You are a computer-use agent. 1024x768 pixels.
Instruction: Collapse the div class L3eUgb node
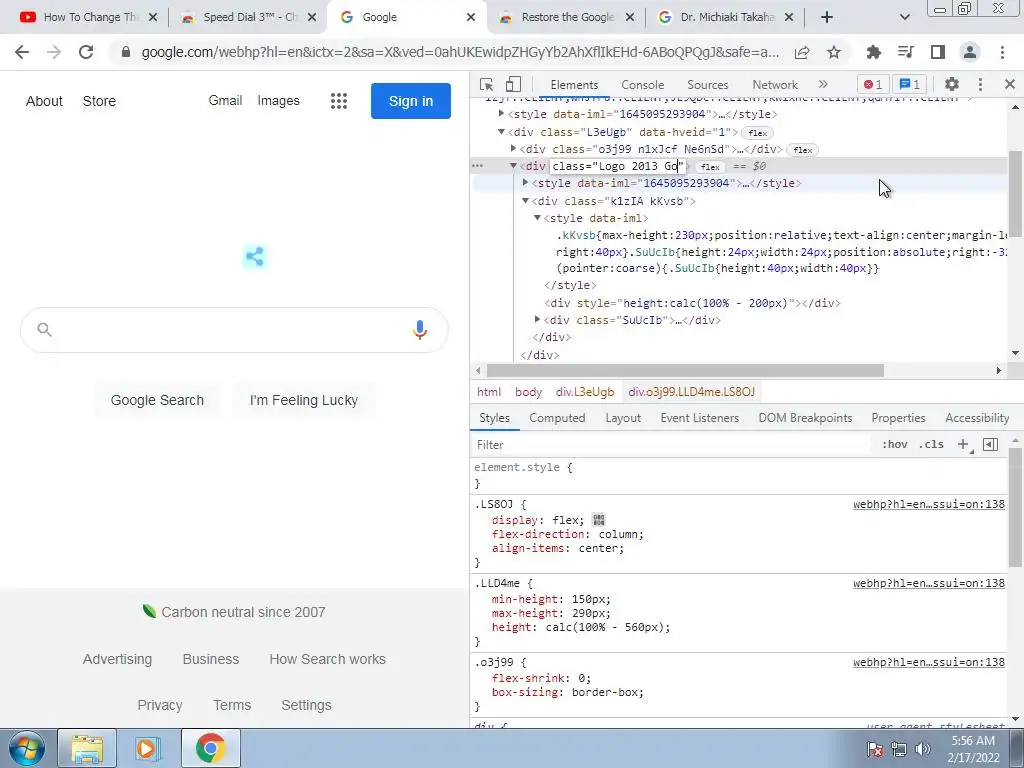pyautogui.click(x=501, y=132)
